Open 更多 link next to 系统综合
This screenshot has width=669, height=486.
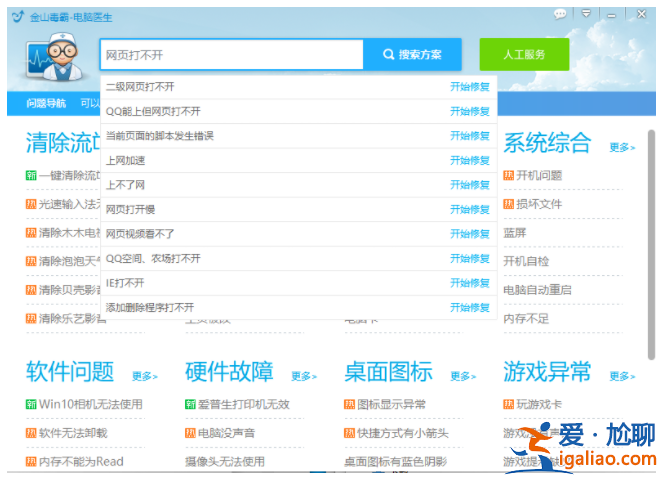click(x=622, y=148)
